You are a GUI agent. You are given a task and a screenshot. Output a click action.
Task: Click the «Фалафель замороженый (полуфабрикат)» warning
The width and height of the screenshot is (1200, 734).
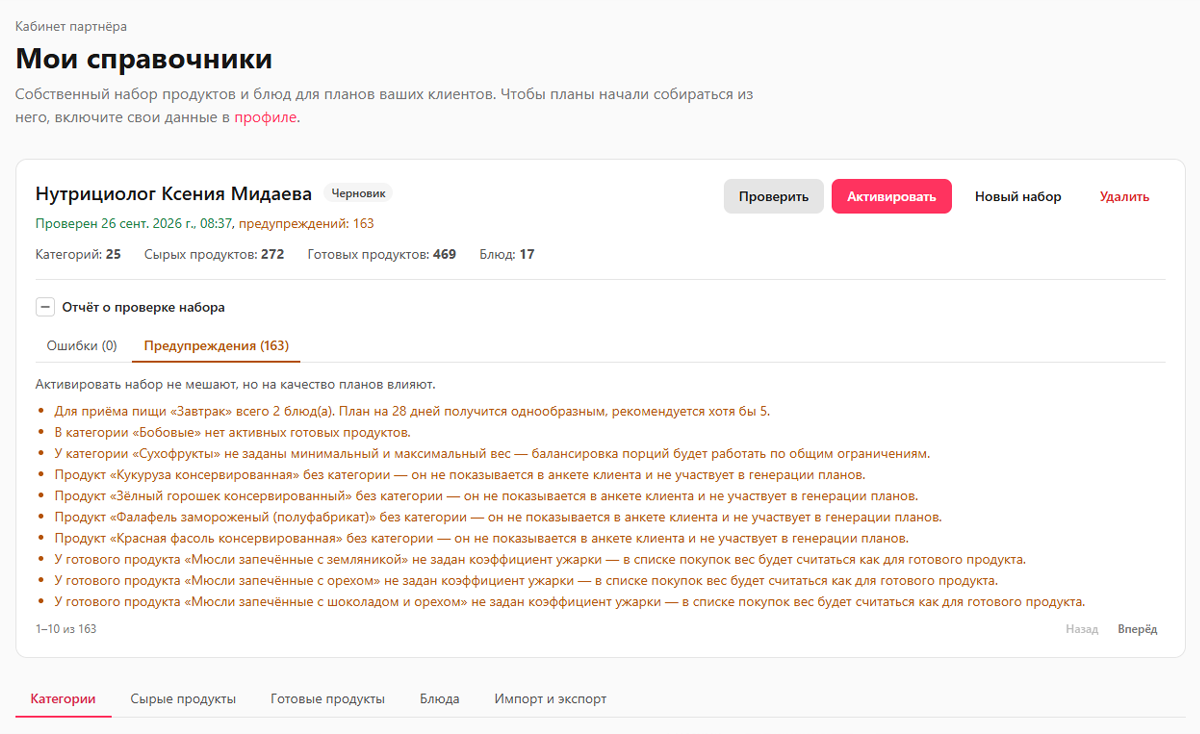(x=498, y=517)
